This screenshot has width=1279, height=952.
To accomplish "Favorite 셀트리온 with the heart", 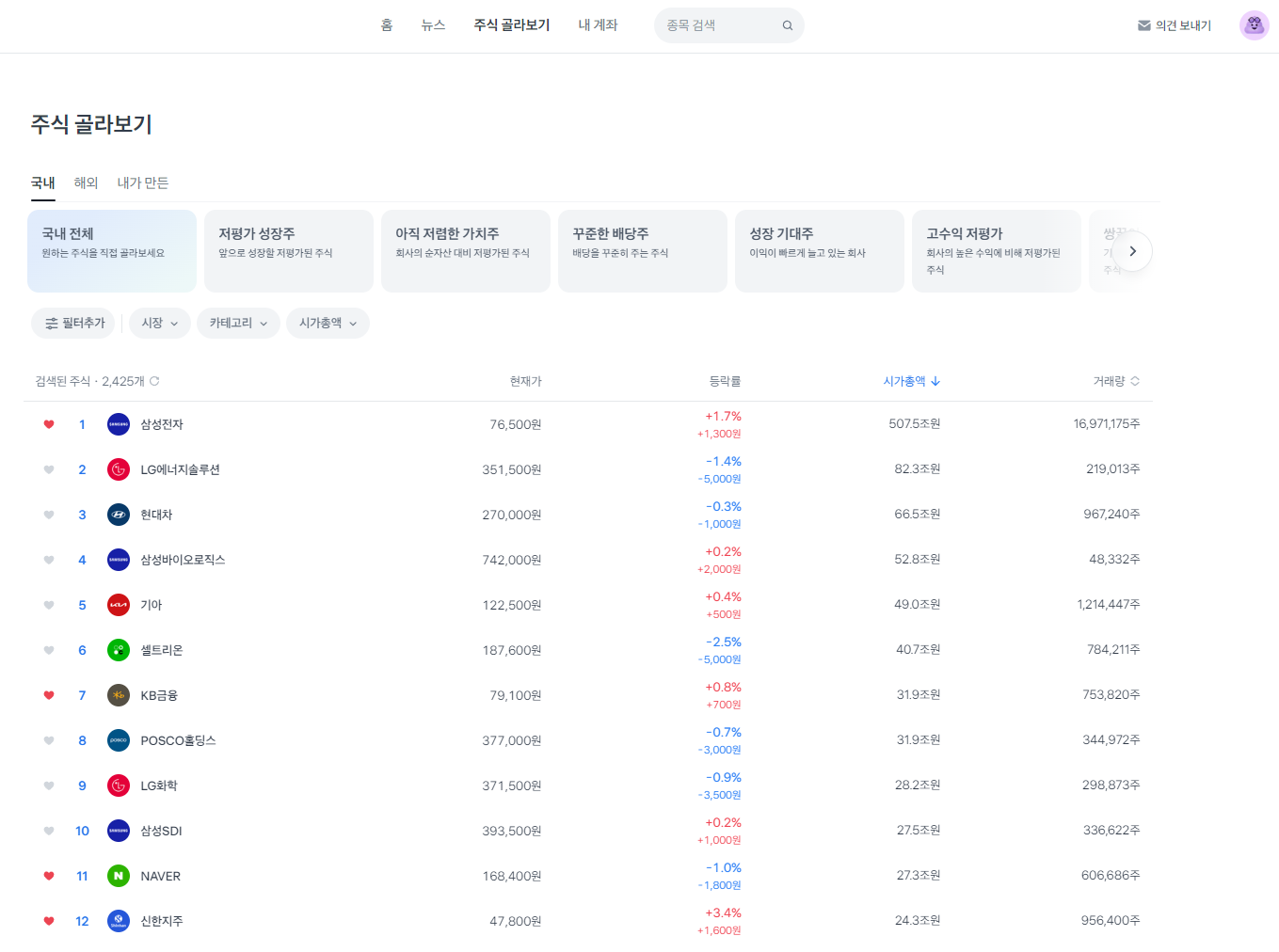I will coord(49,650).
